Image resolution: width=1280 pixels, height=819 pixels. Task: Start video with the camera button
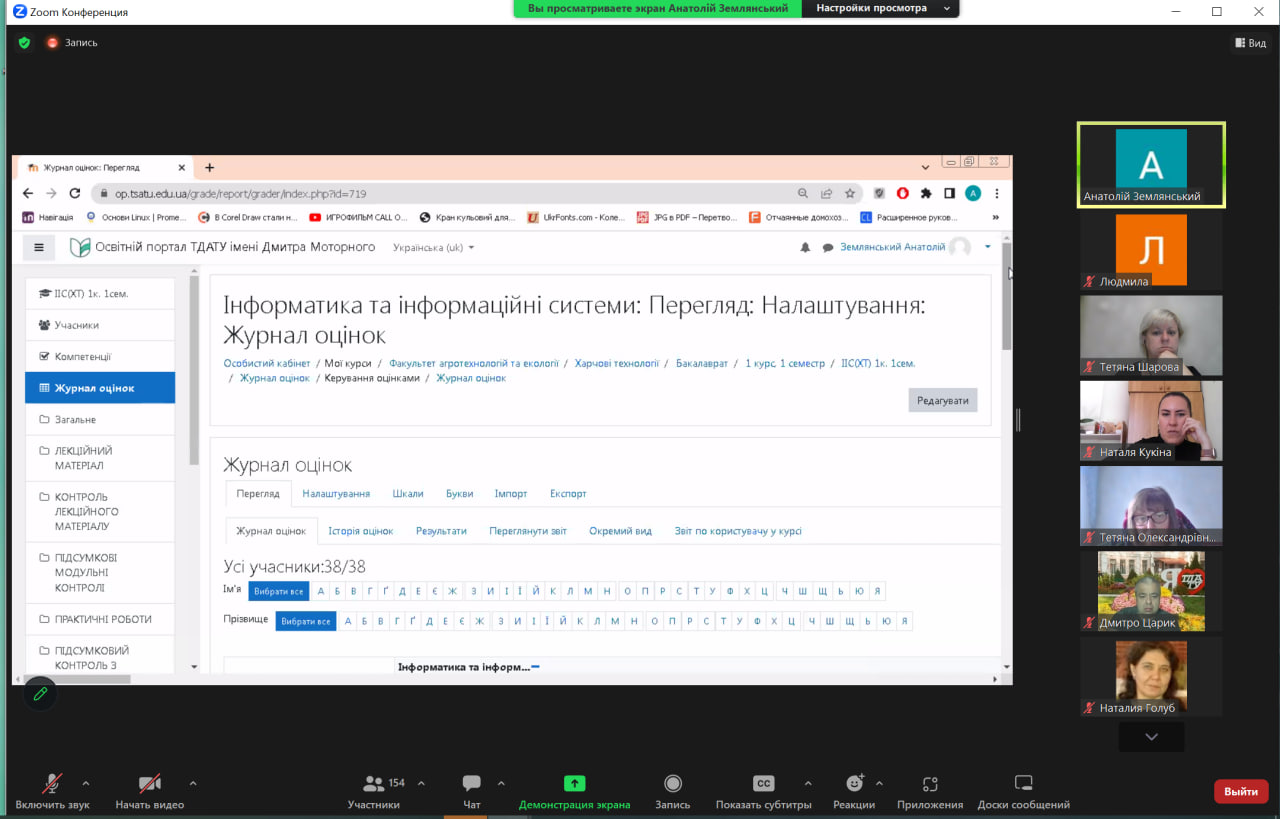tap(150, 784)
